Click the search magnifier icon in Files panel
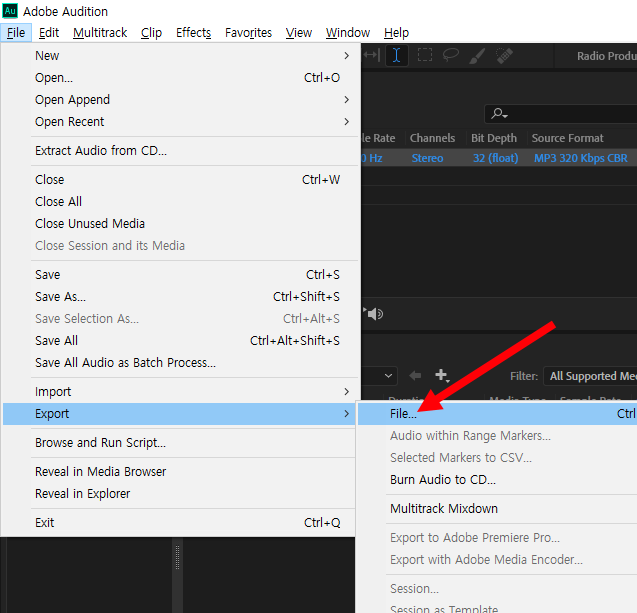Image resolution: width=637 pixels, height=613 pixels. 499,114
